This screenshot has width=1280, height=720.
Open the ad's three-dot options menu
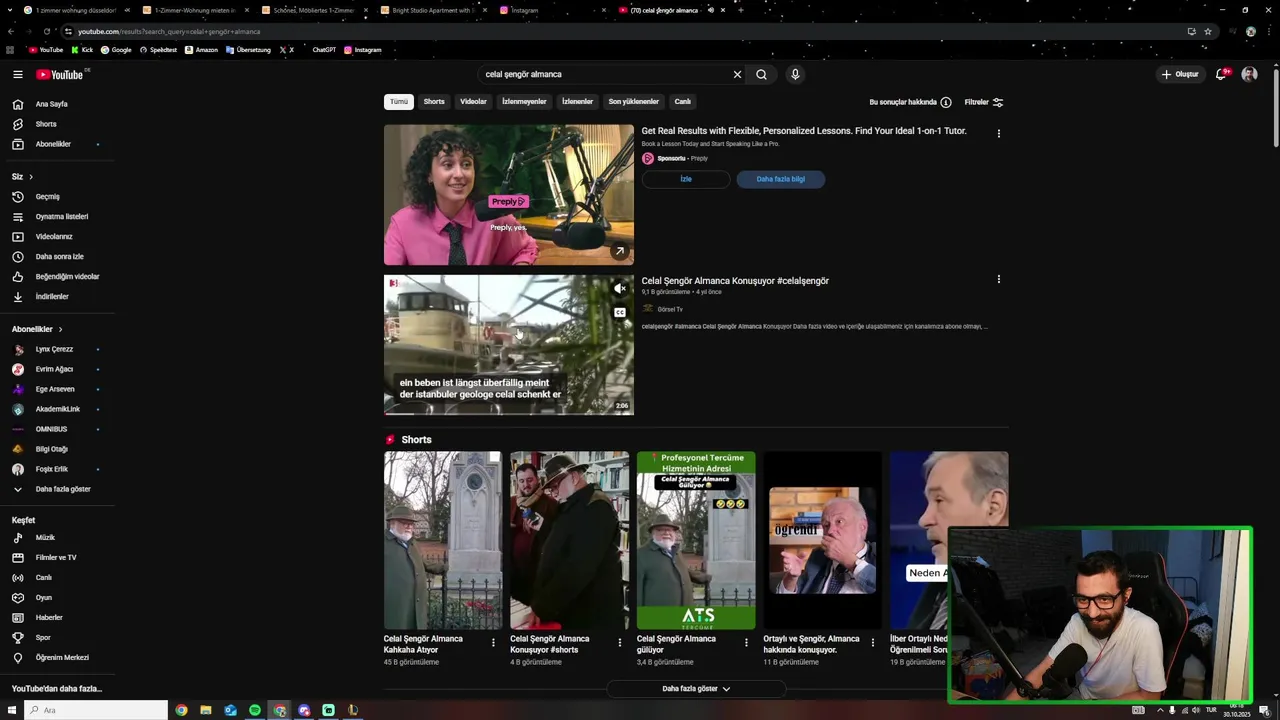(998, 133)
